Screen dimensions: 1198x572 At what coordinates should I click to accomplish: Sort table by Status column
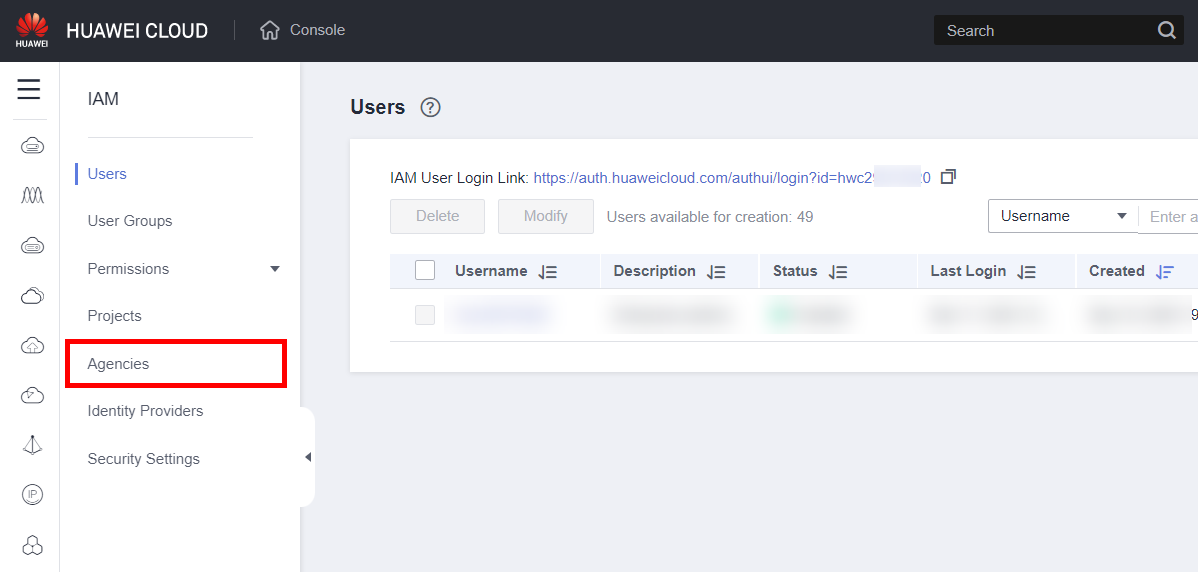point(838,272)
